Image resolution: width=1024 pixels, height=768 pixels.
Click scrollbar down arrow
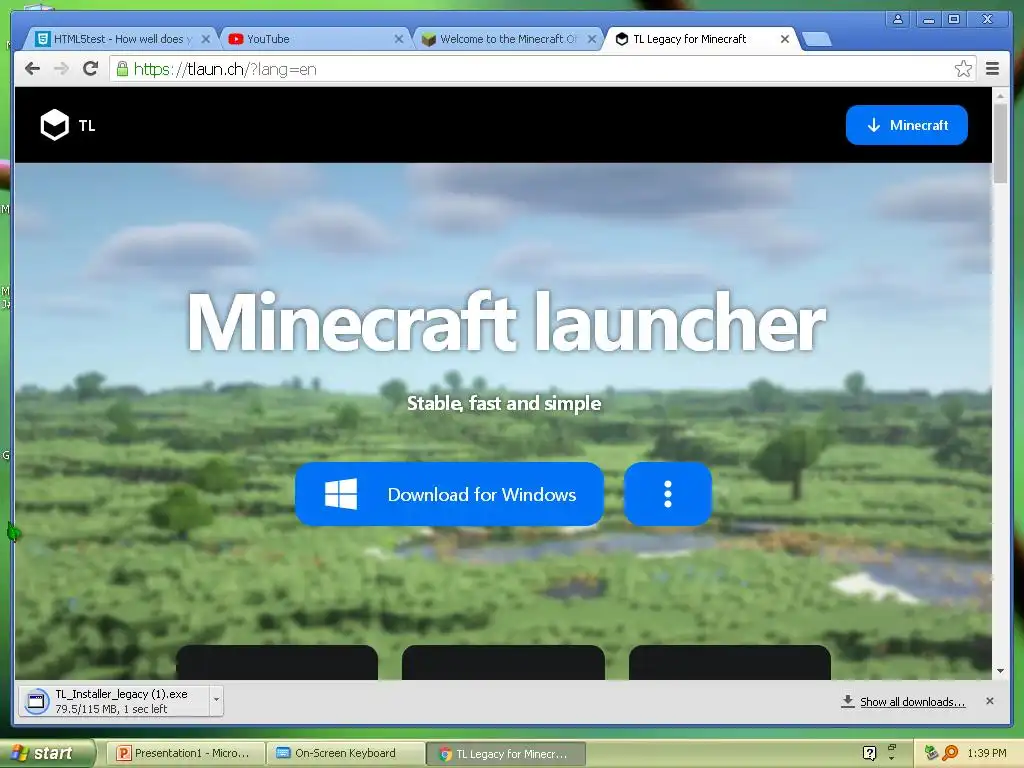1000,671
